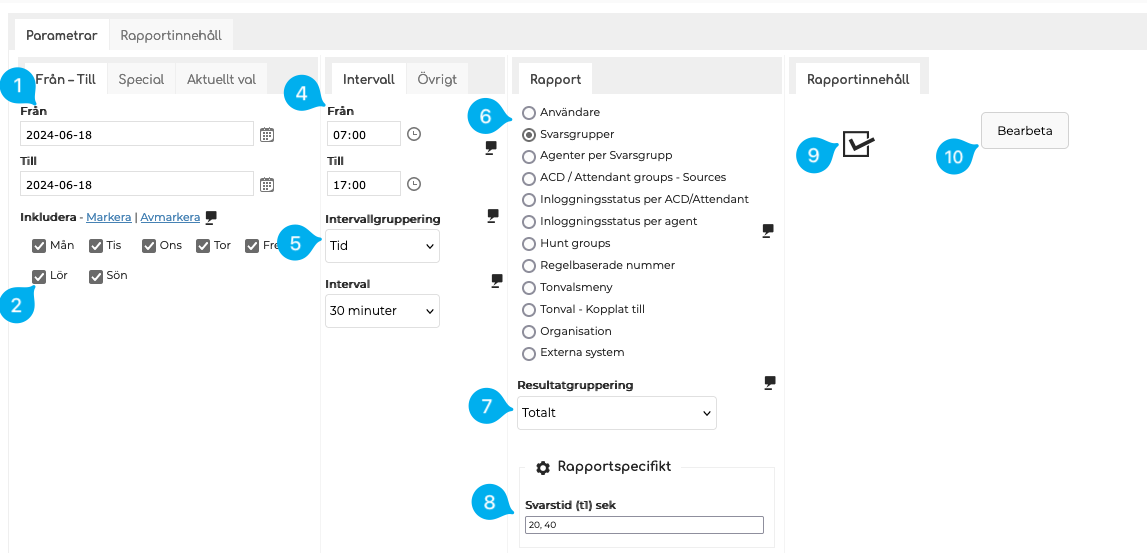Click clock icon beside Till time 17:00
This screenshot has height=553, width=1147.
414,184
